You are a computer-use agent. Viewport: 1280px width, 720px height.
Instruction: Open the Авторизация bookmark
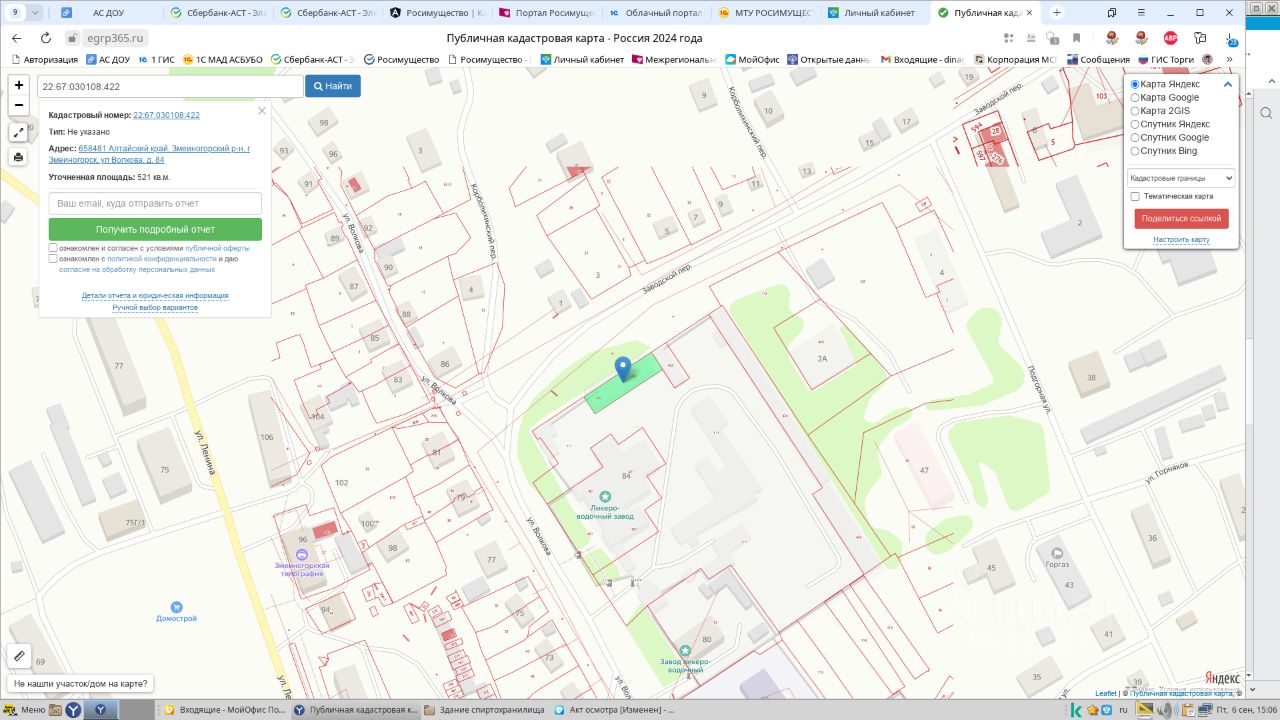pos(42,60)
